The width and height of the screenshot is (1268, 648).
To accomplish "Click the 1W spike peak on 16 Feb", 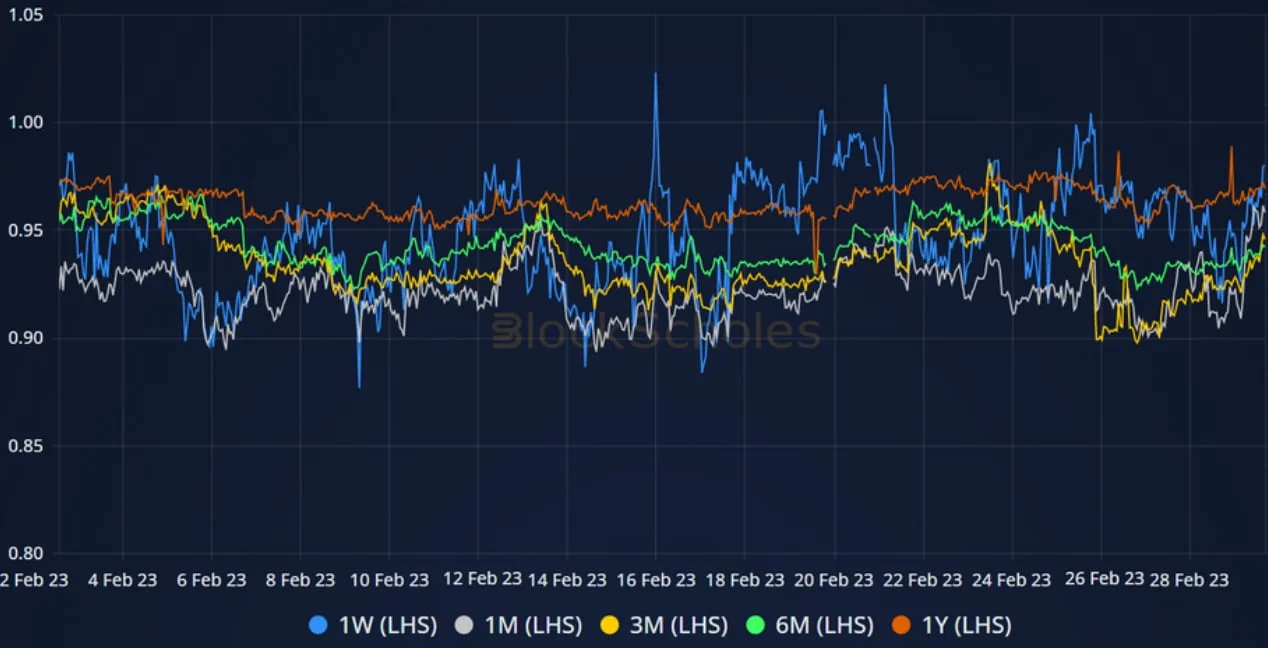I will (655, 74).
